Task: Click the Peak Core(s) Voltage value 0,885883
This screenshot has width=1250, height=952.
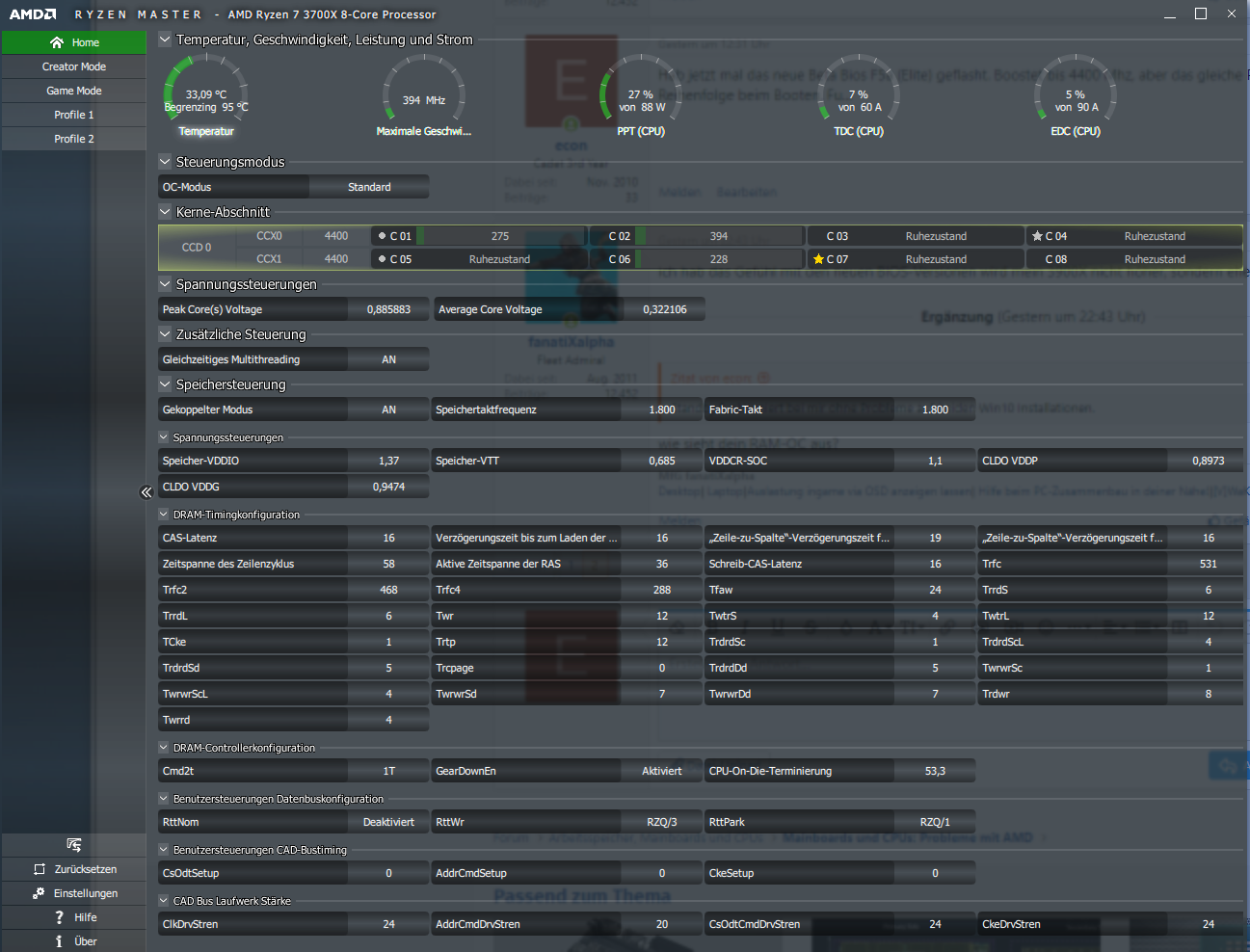Action: (x=388, y=309)
